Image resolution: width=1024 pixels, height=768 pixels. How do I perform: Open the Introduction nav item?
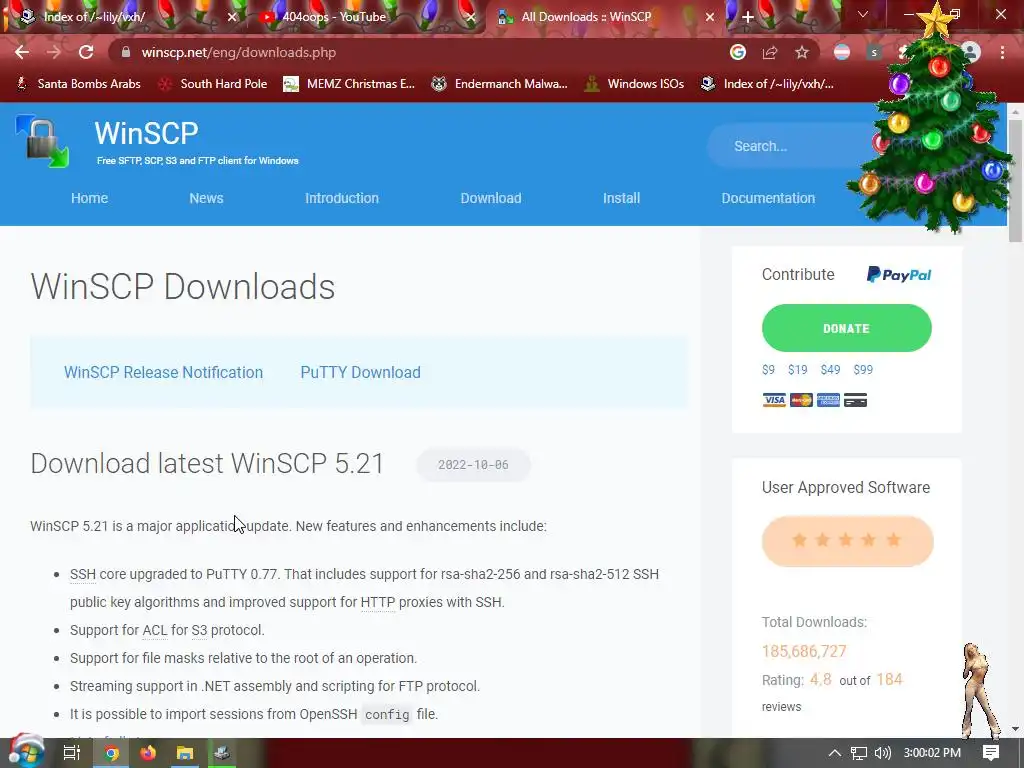[x=342, y=198]
